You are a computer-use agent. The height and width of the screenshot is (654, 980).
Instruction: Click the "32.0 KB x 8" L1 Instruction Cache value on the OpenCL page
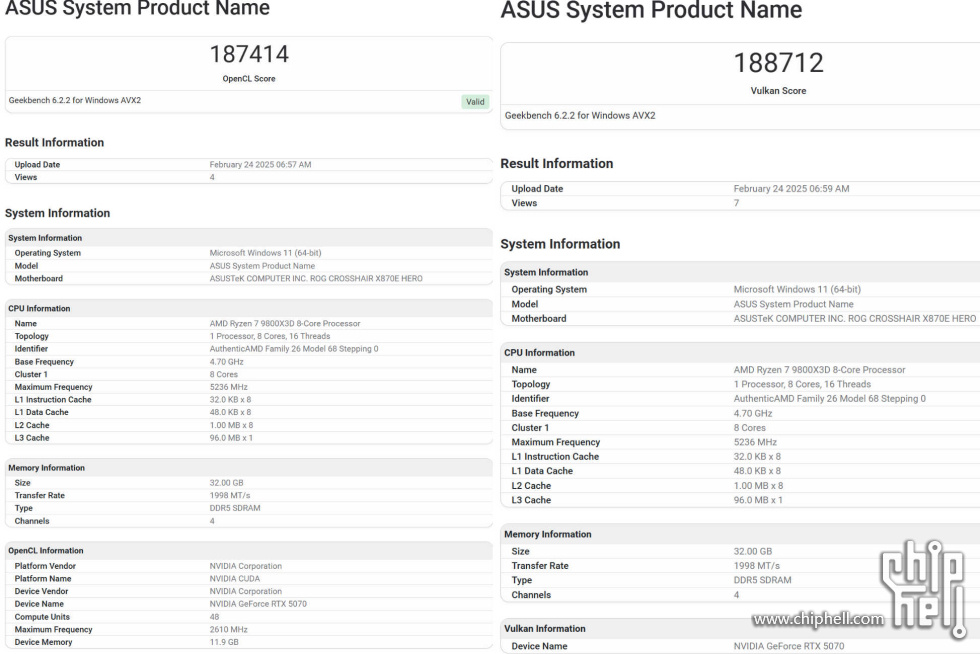230,400
